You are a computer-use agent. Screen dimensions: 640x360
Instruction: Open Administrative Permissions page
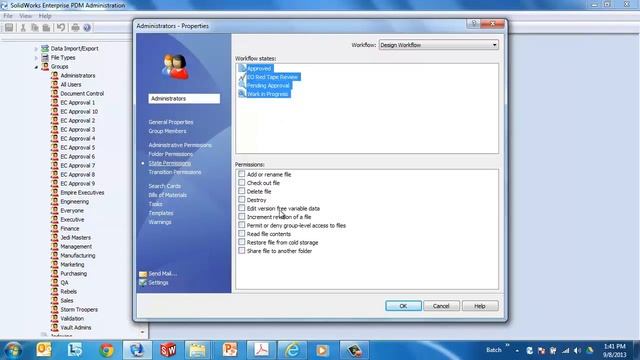[180, 145]
